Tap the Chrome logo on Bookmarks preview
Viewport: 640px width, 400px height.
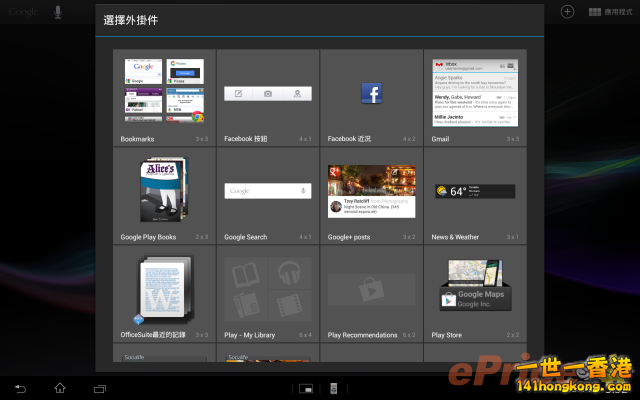click(x=198, y=117)
